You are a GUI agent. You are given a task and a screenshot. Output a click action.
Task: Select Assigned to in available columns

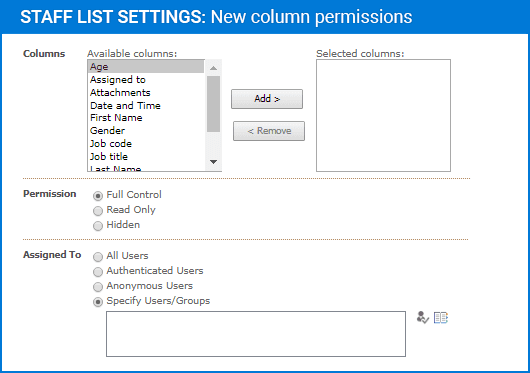(x=146, y=80)
